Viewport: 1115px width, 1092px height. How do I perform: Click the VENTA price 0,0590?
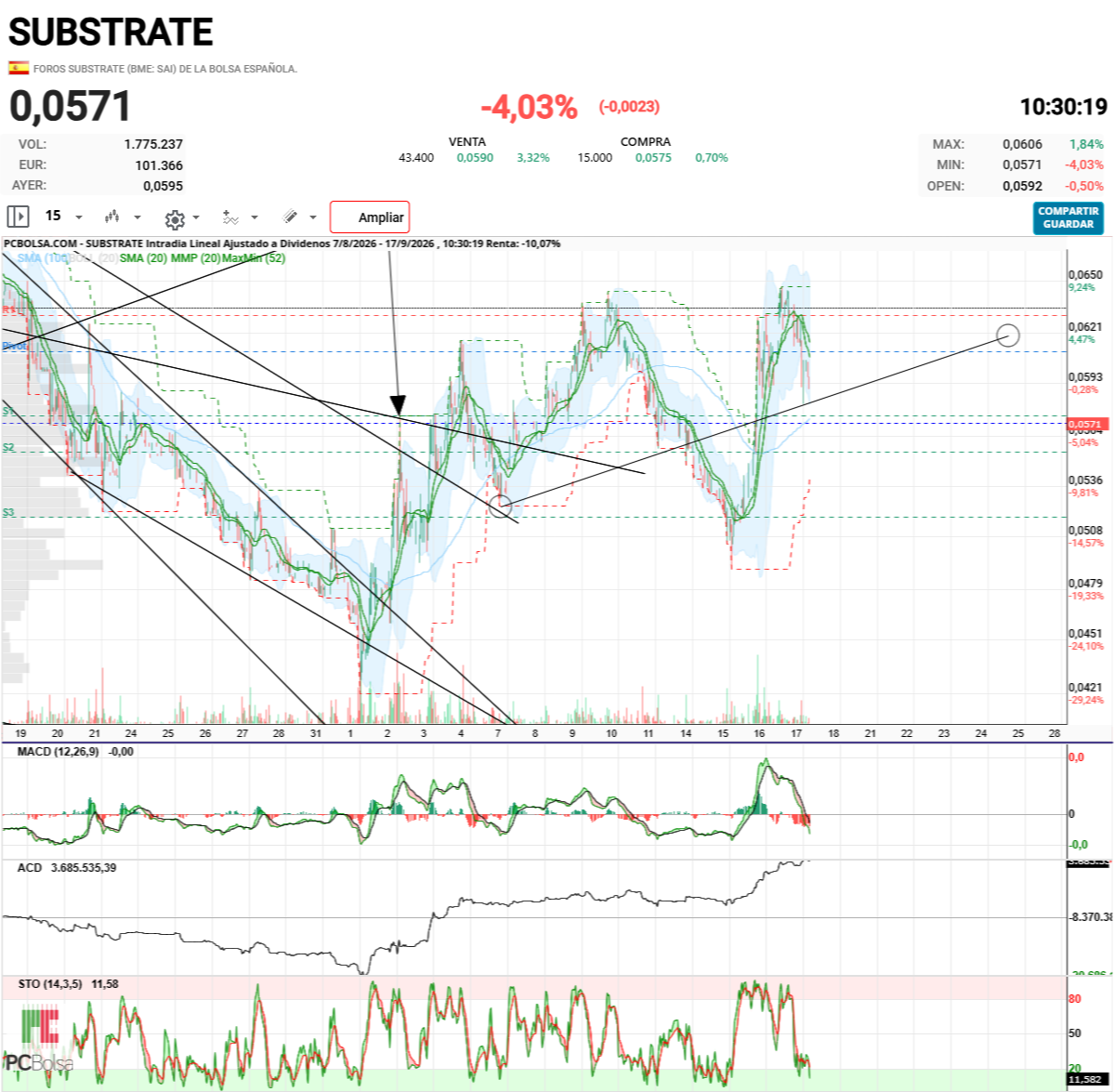pyautogui.click(x=475, y=158)
